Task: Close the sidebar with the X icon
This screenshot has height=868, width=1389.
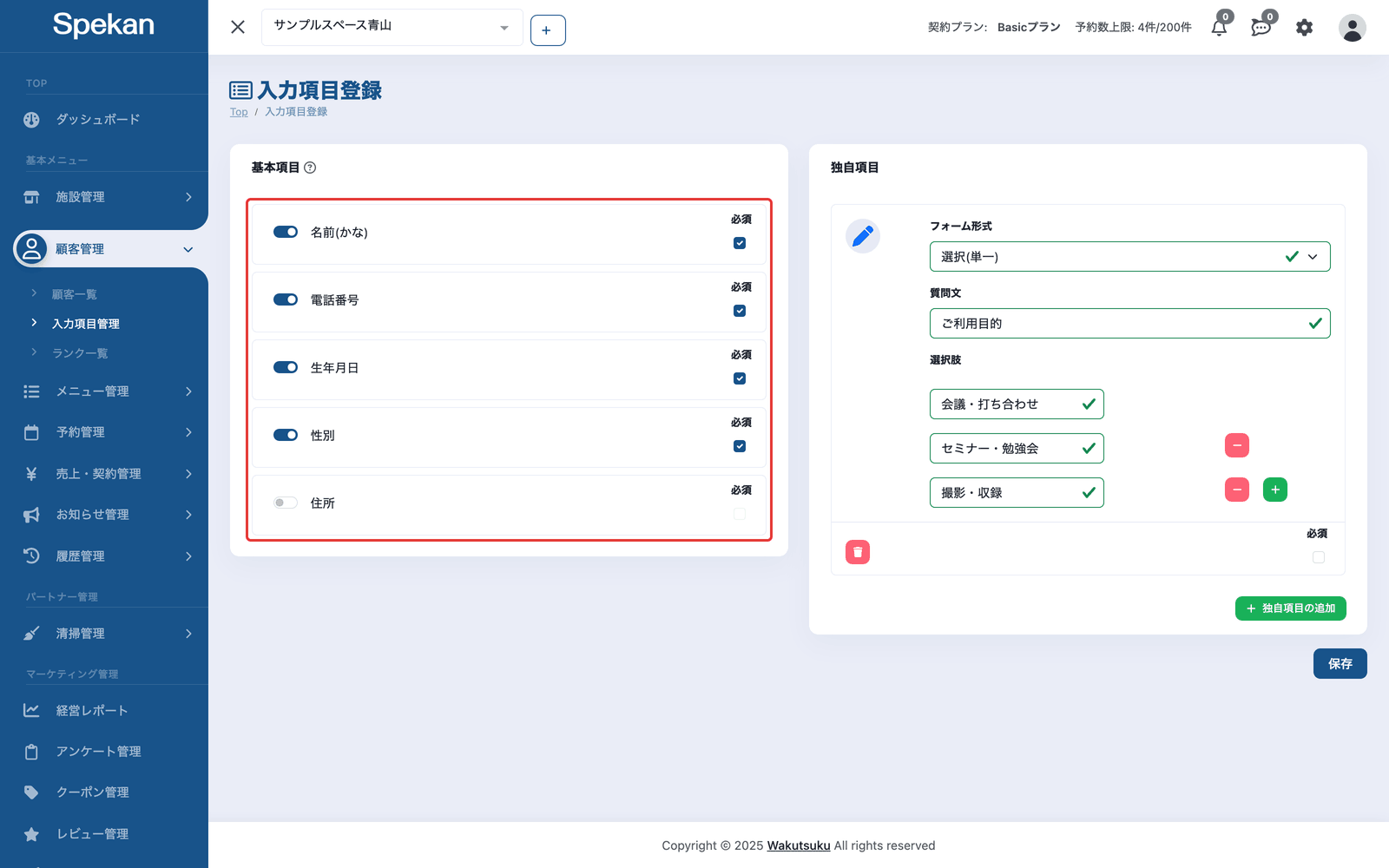Action: click(238, 27)
